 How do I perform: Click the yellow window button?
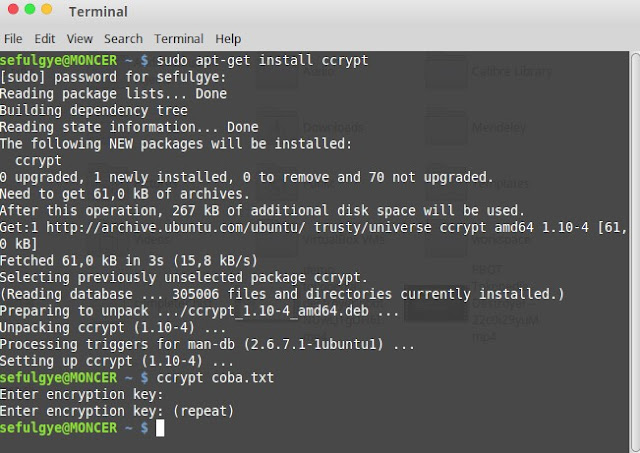[47, 9]
